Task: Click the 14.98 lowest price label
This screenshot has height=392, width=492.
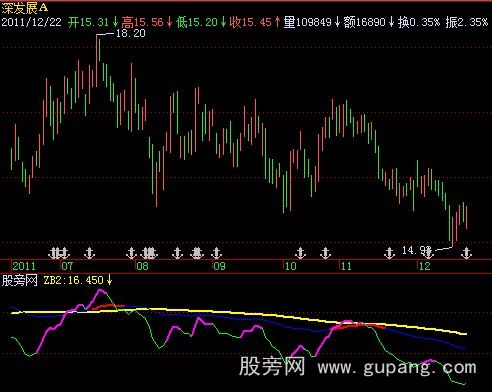Action: (417, 250)
